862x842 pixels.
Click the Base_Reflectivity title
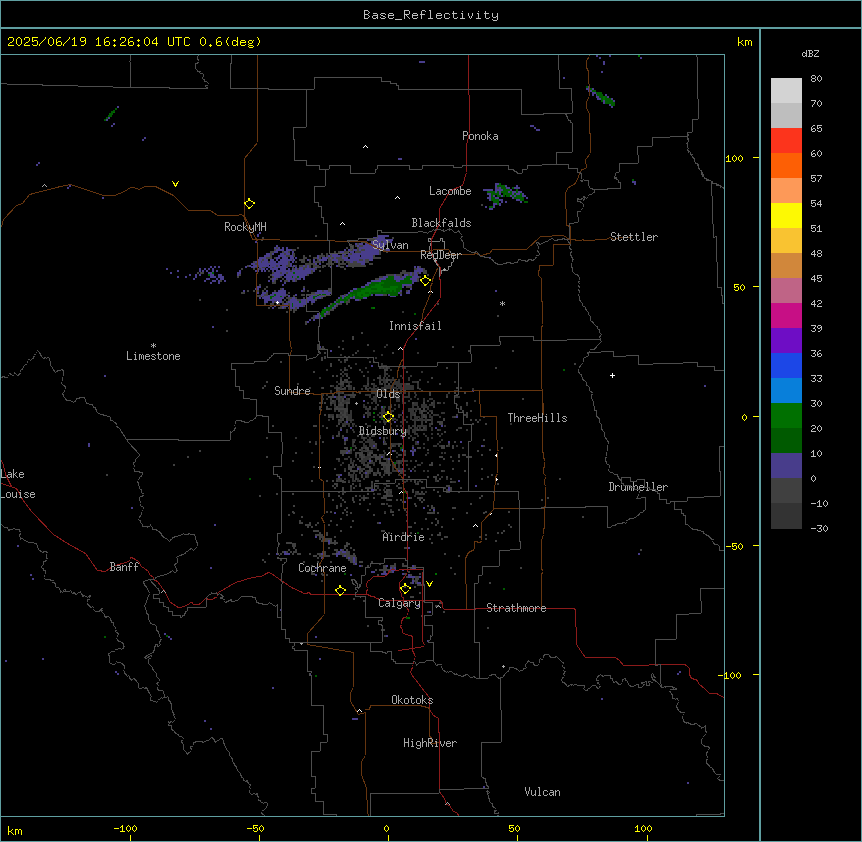pos(431,15)
